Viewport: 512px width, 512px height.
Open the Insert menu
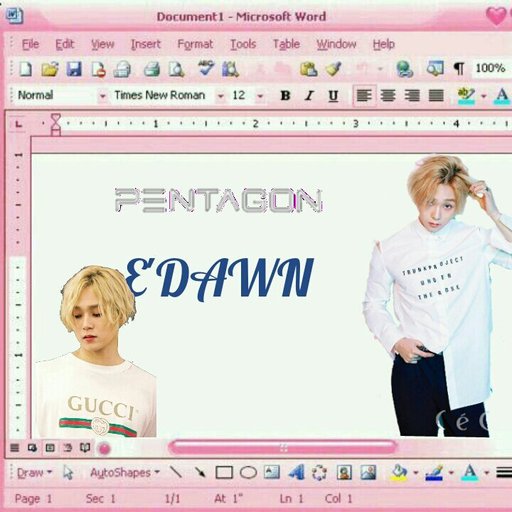pos(146,44)
